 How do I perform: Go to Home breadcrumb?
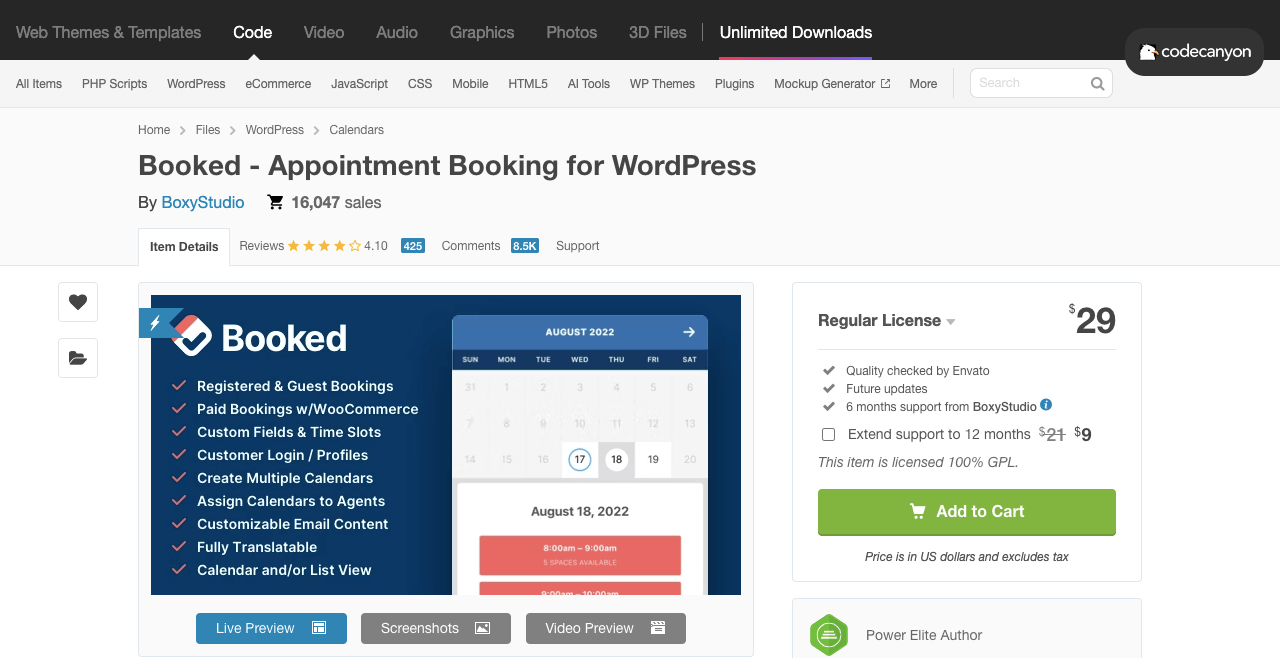click(x=154, y=130)
